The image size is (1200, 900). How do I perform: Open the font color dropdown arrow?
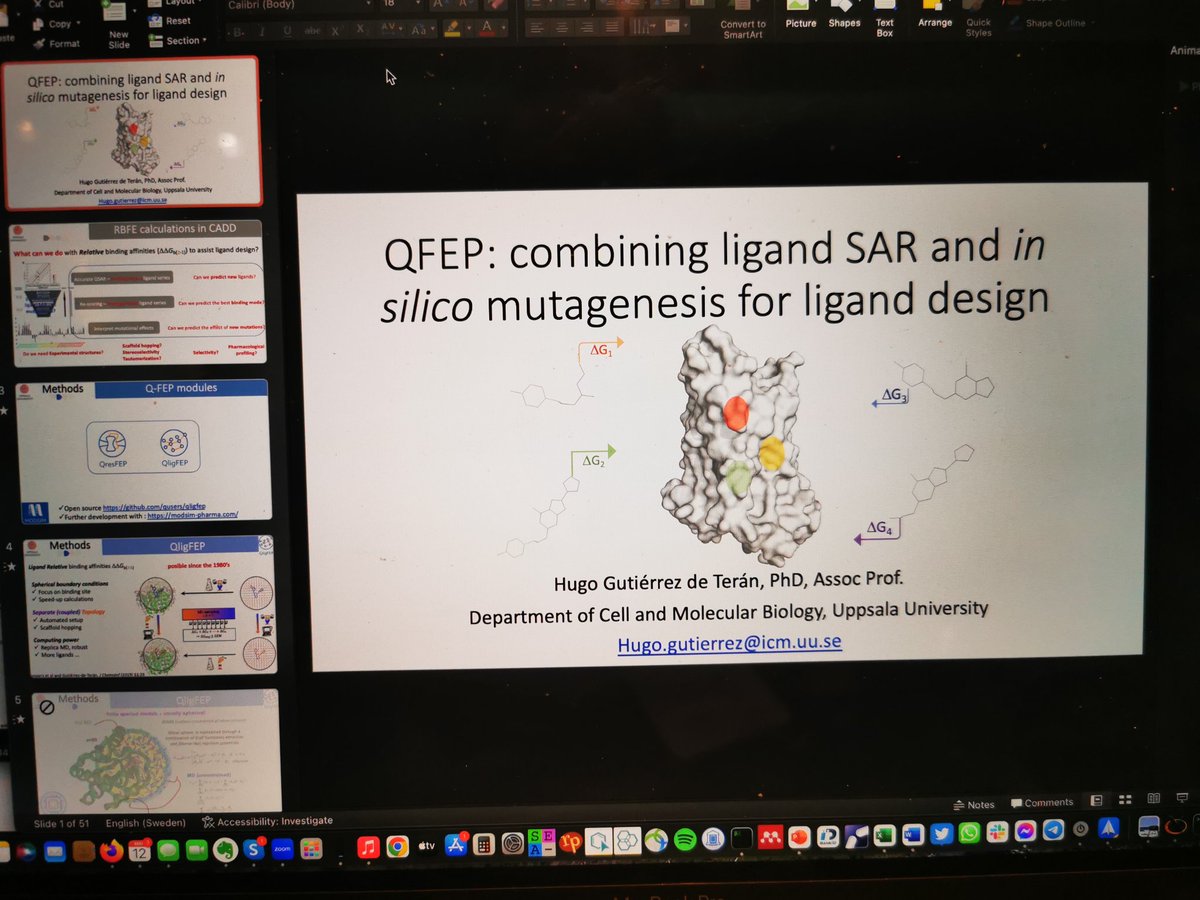click(x=505, y=29)
